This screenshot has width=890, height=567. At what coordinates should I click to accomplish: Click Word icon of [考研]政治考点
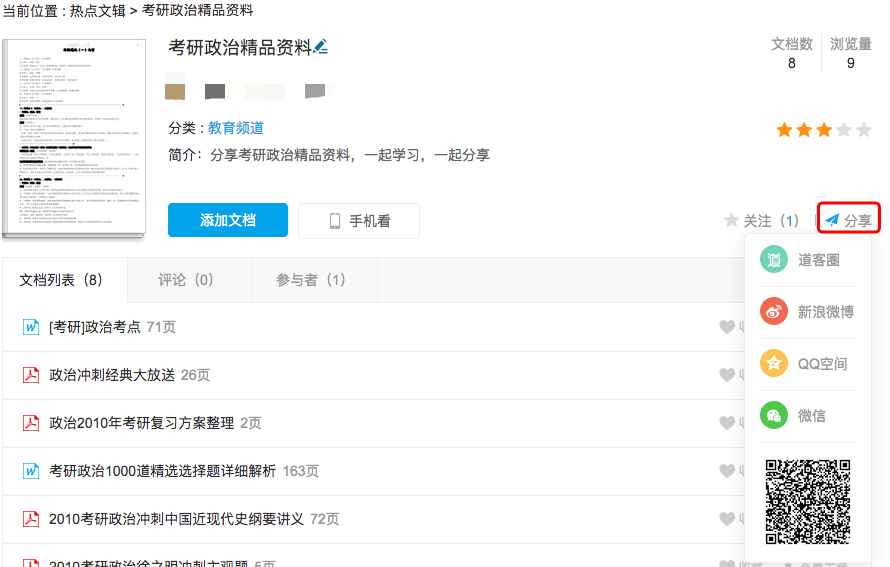click(31, 327)
